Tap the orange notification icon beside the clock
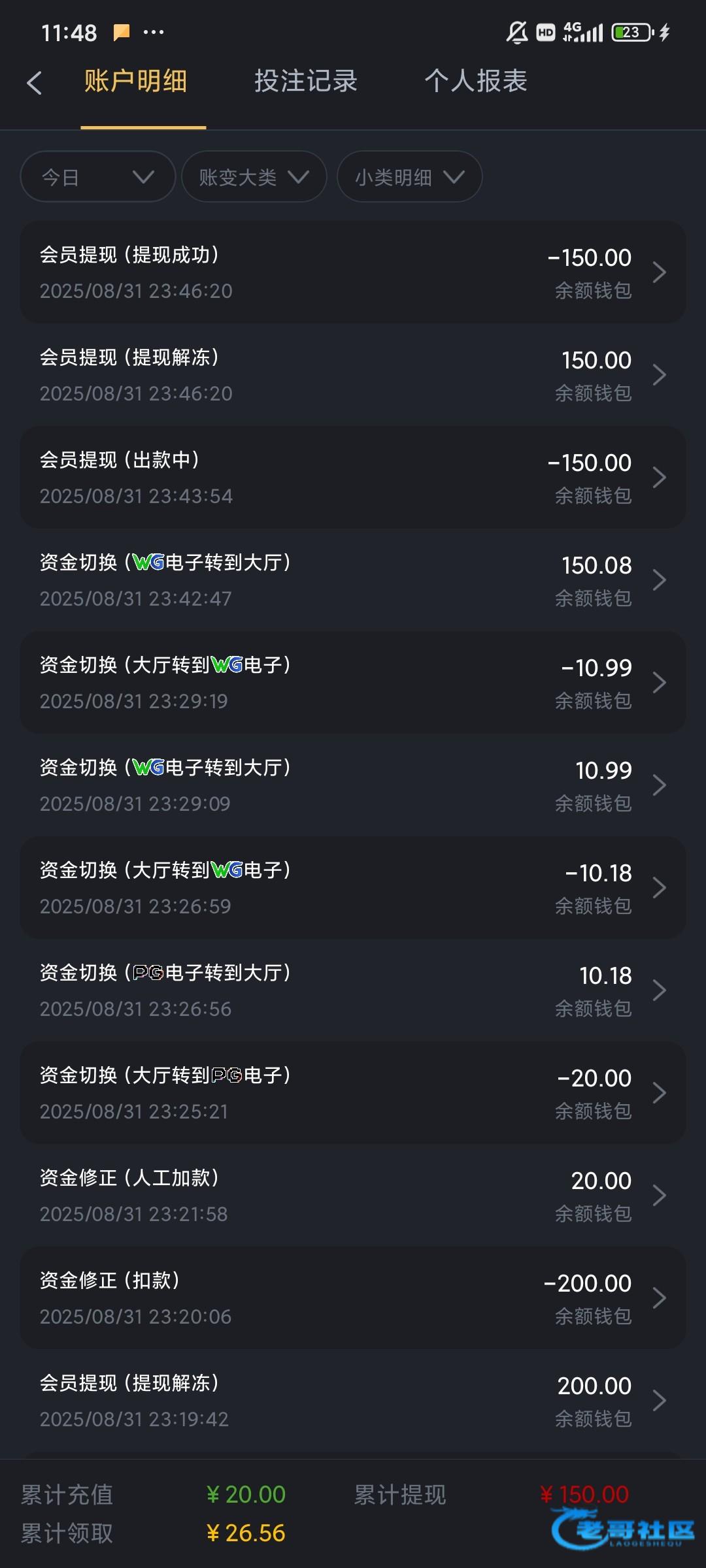The width and height of the screenshot is (706, 1568). (121, 32)
